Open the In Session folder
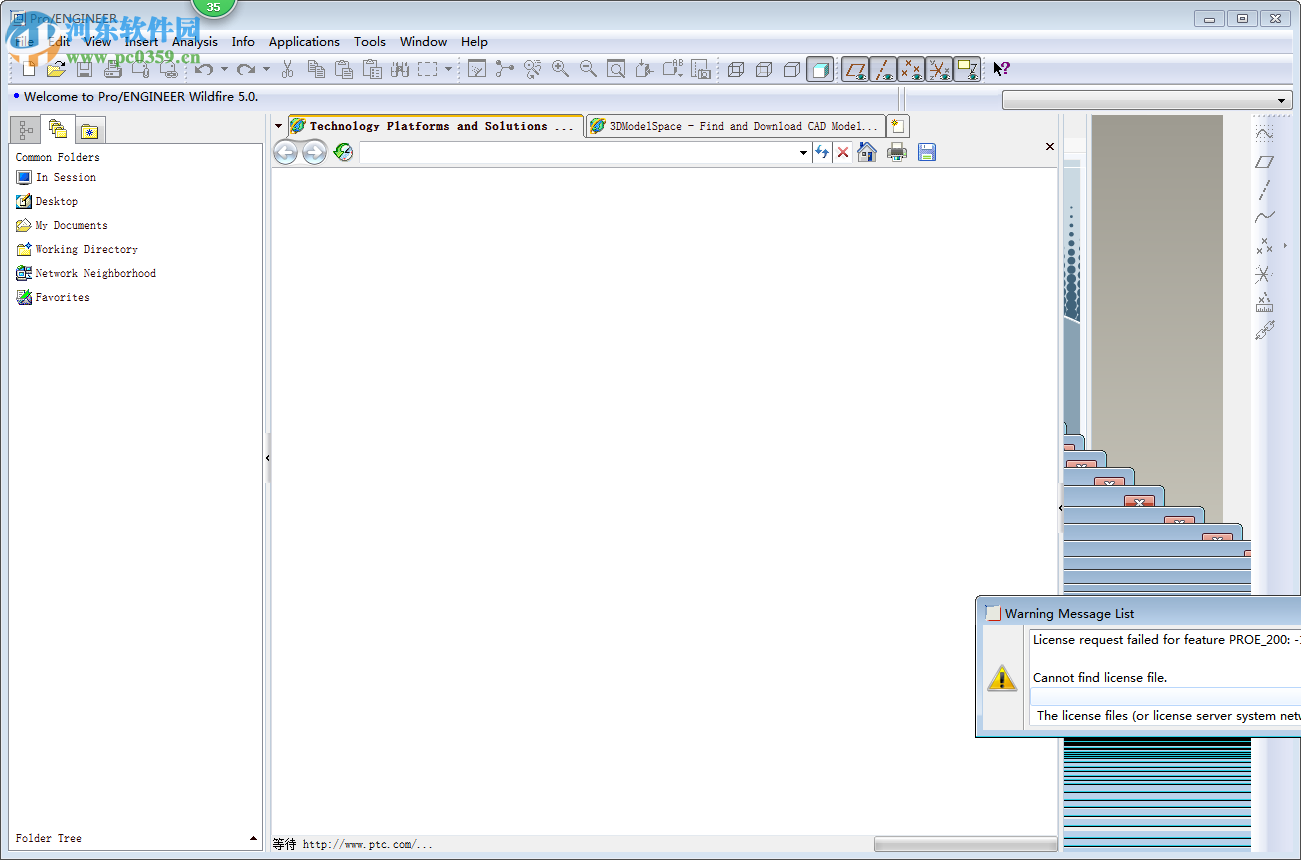This screenshot has height=860, width=1301. point(56,177)
